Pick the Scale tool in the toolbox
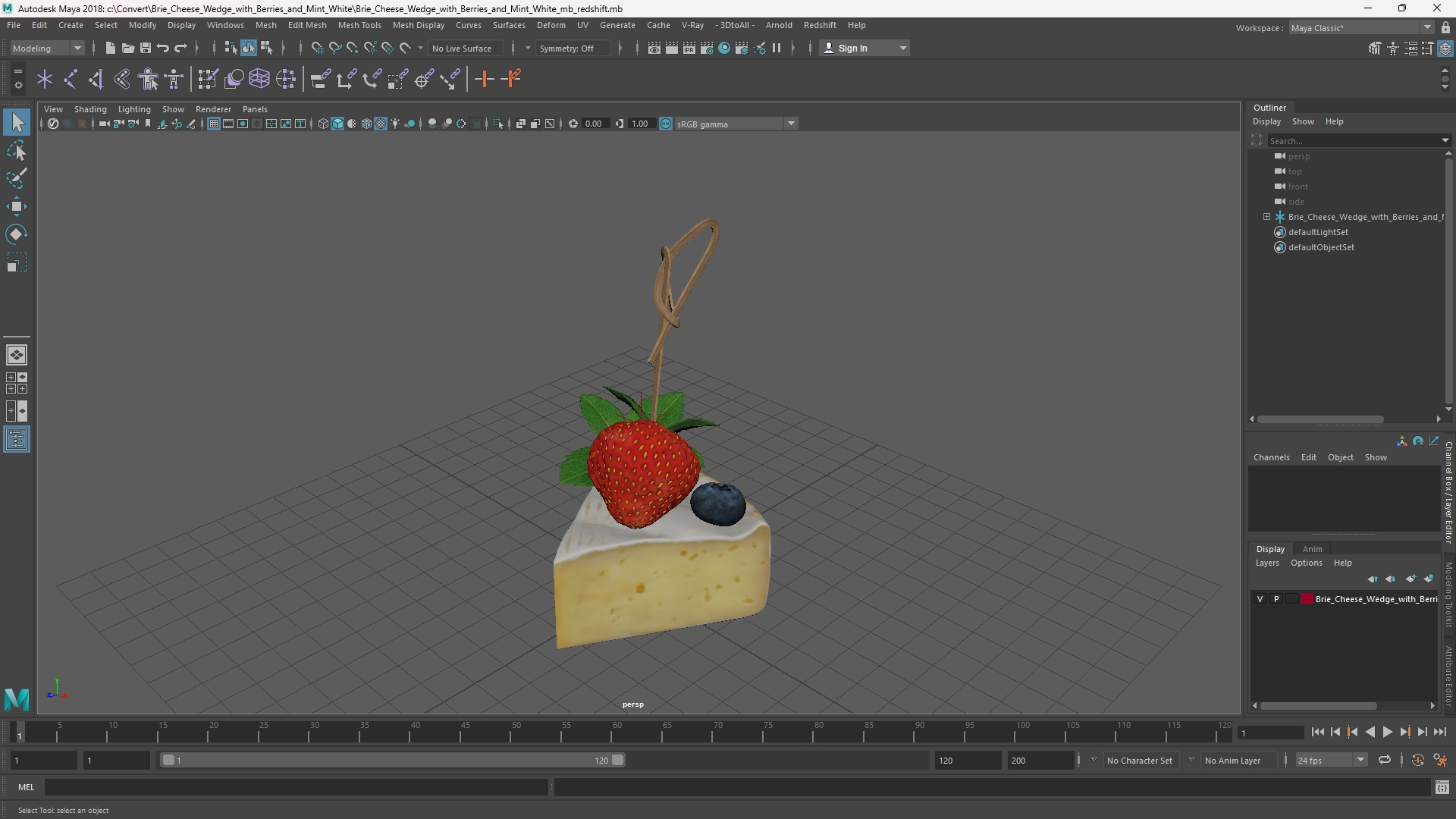The width and height of the screenshot is (1456, 819). (17, 262)
